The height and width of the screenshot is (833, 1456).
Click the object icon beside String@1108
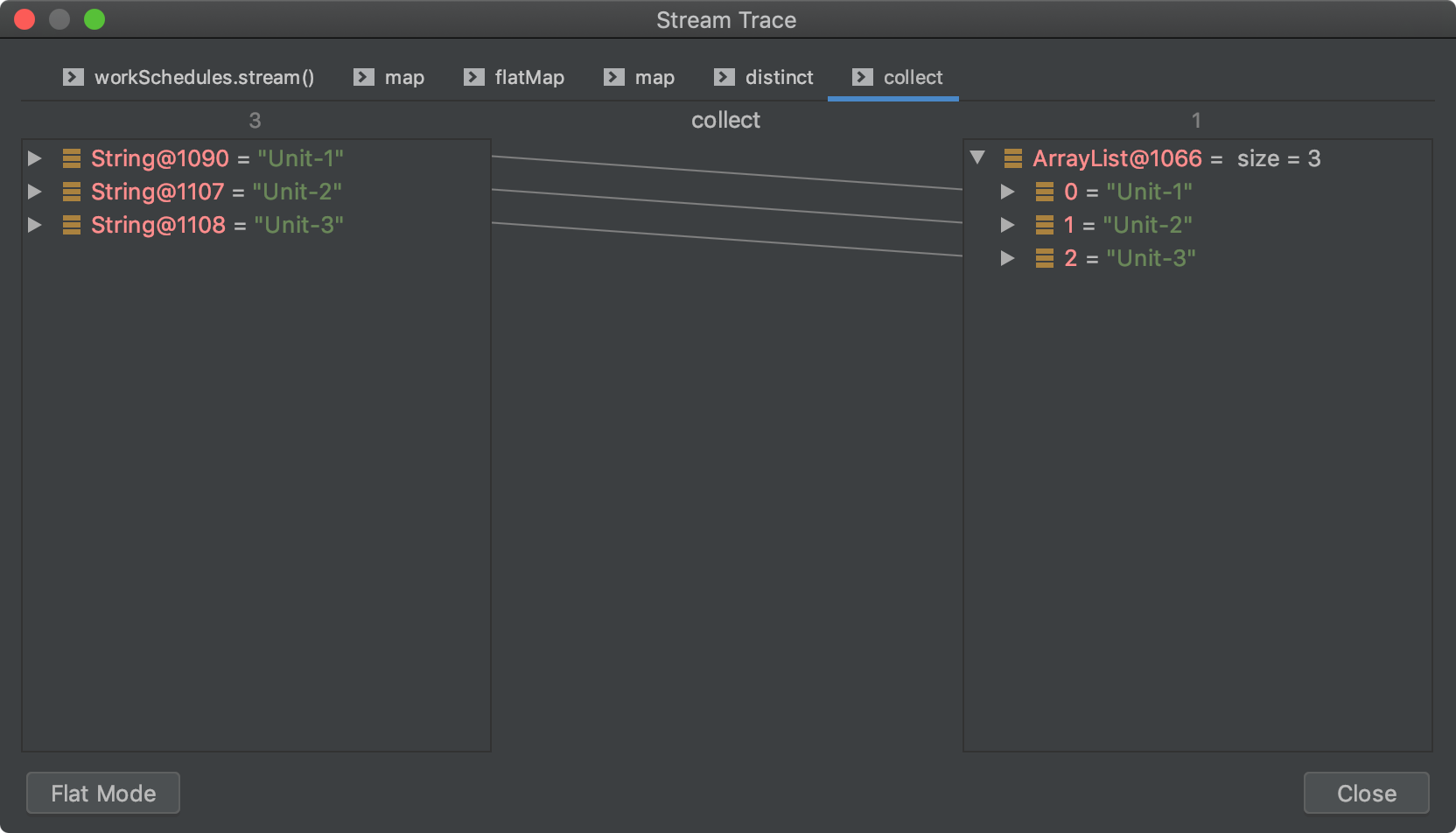pos(72,225)
